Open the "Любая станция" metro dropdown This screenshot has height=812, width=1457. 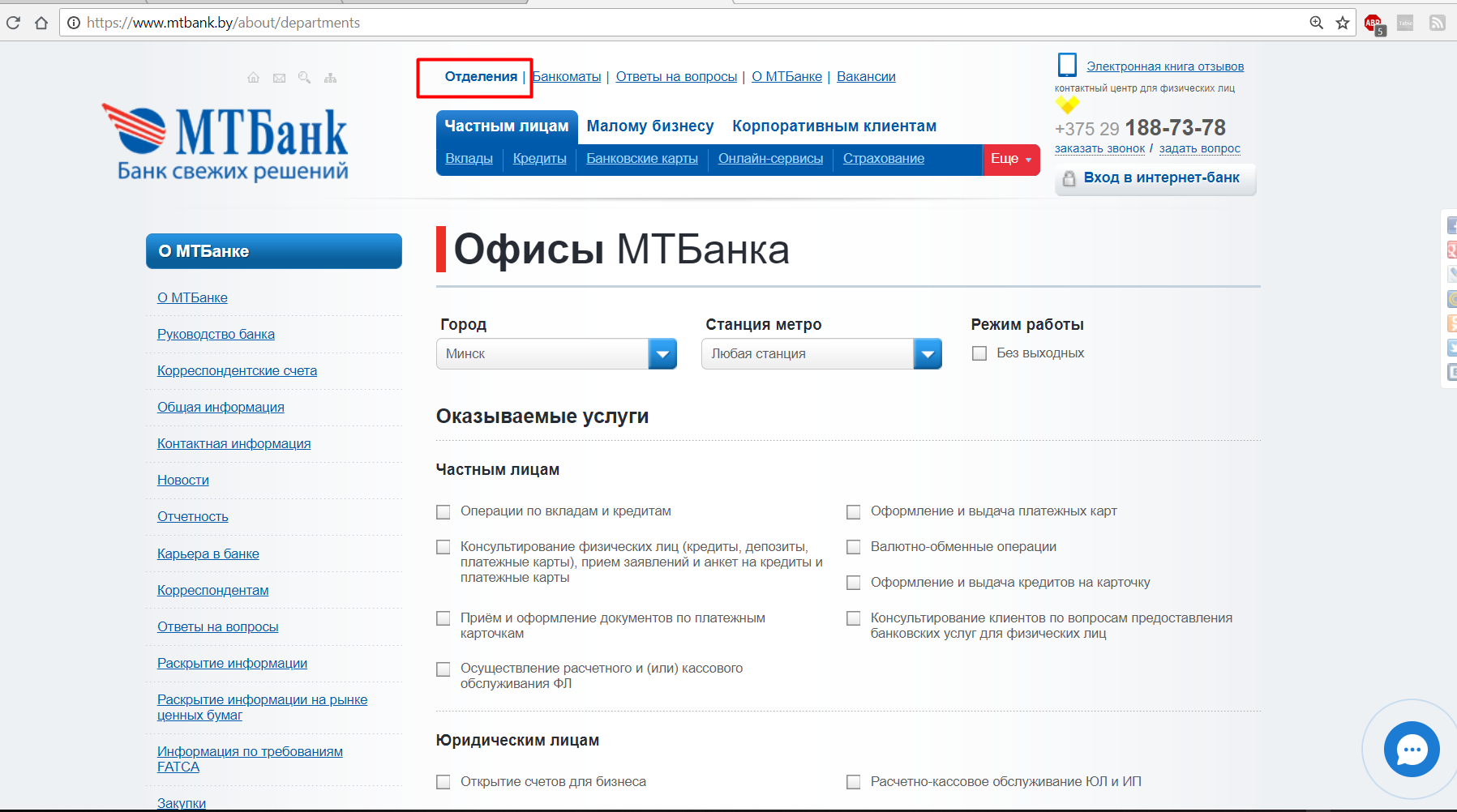(x=928, y=354)
